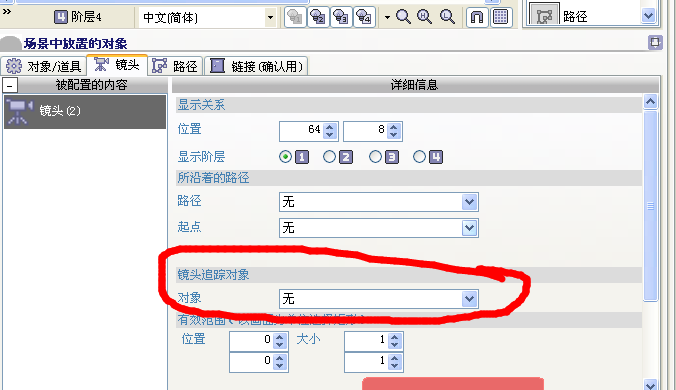Click the second 大小 field showing 1

click(x=366, y=362)
